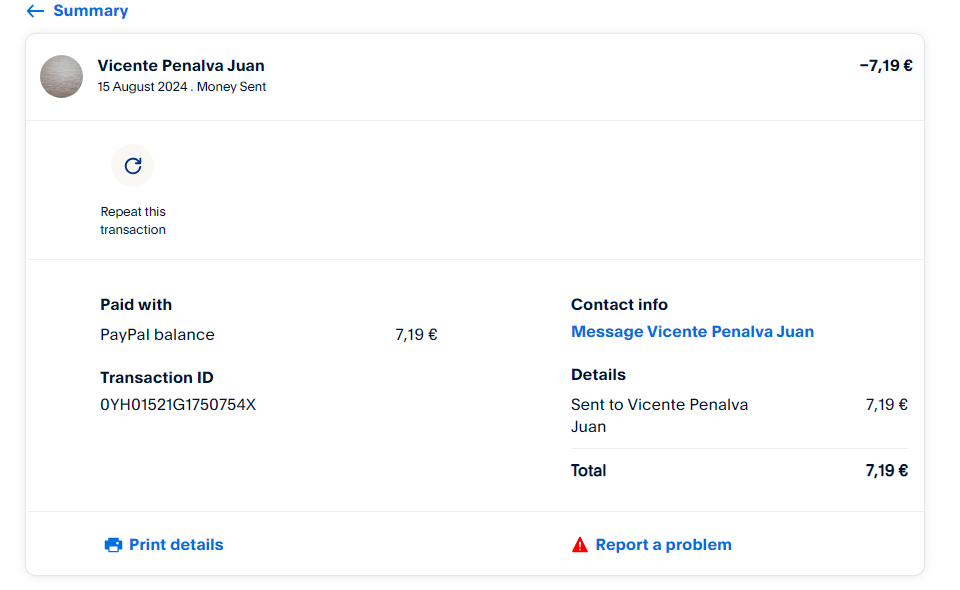Click the Vicente Penalva Juan header name
The width and height of the screenshot is (960, 590).
[181, 66]
